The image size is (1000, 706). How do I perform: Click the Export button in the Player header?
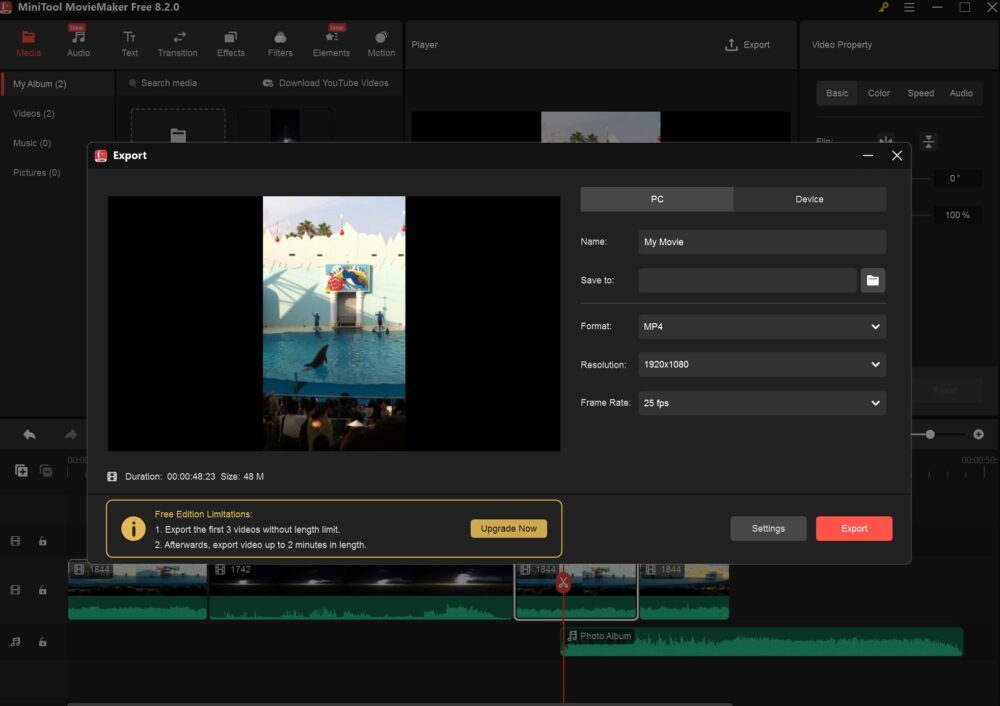[x=747, y=45]
